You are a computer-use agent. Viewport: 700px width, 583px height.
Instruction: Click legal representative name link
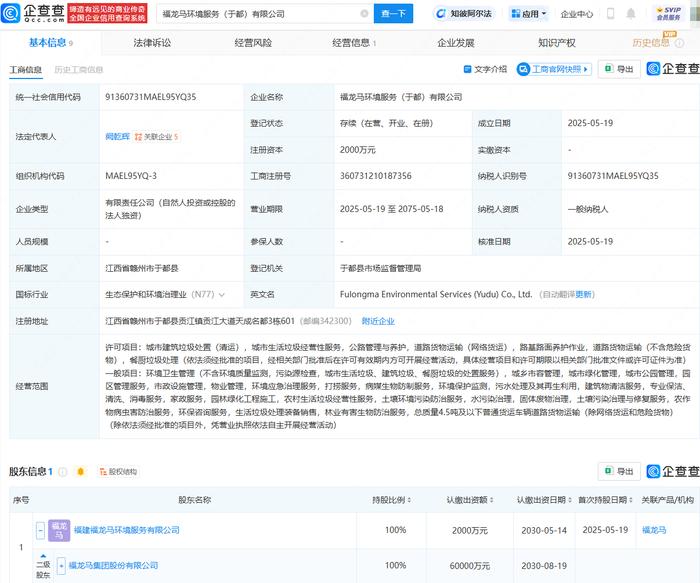pyautogui.click(x=117, y=137)
